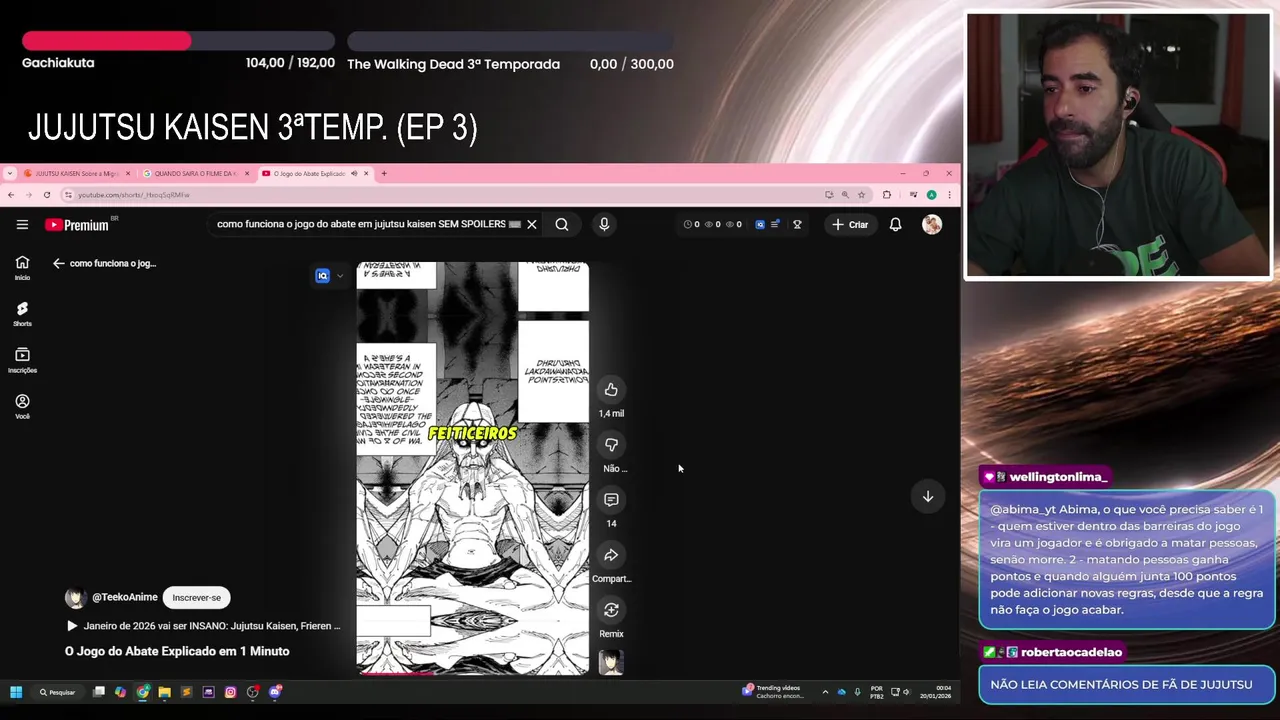Open YouTube notifications bell
Screen dimensions: 1280x720
[896, 225]
